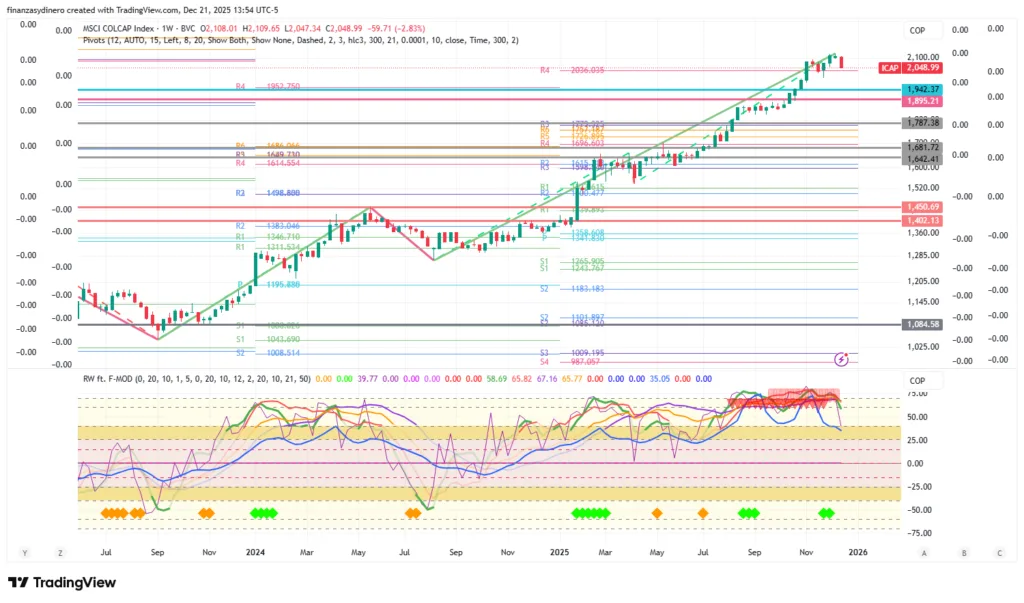Open the COP currency selector on main chart
This screenshot has height=603, width=1024.
[x=918, y=31]
